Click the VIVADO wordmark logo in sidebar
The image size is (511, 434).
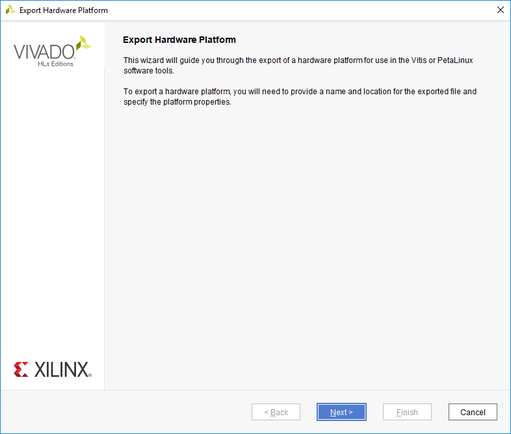click(x=44, y=52)
